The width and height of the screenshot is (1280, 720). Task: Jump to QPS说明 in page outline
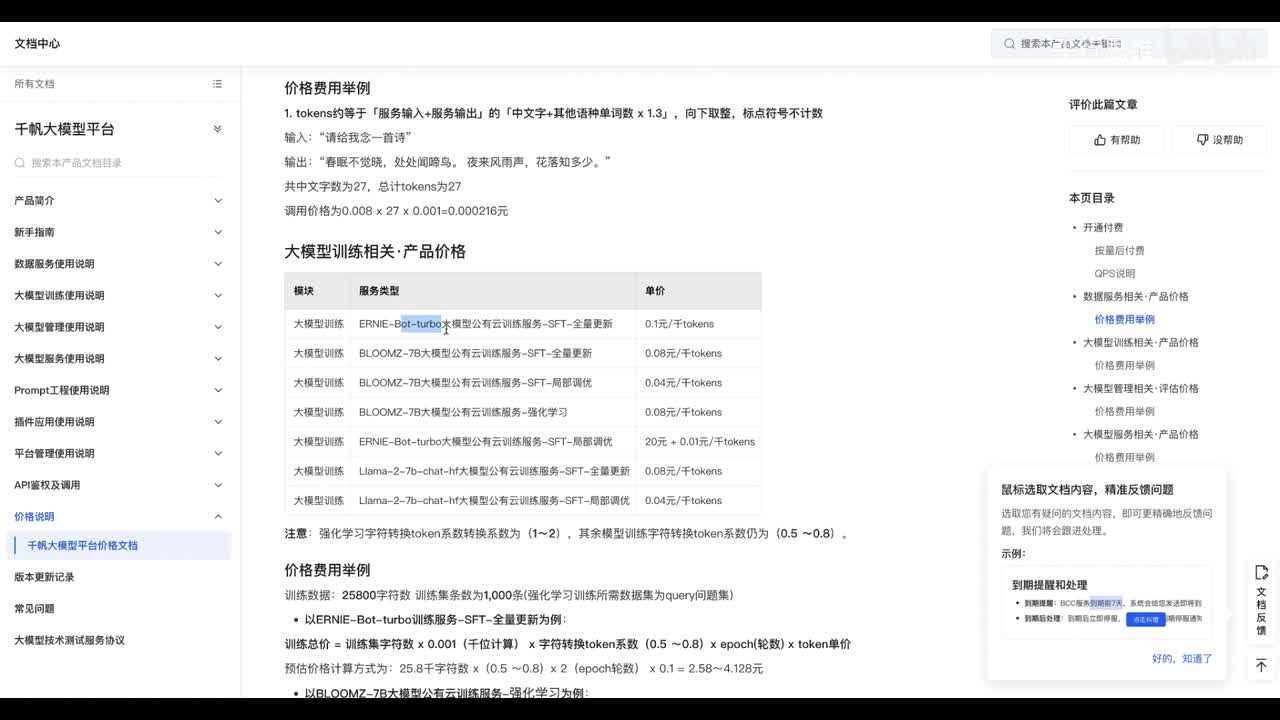tap(1114, 274)
